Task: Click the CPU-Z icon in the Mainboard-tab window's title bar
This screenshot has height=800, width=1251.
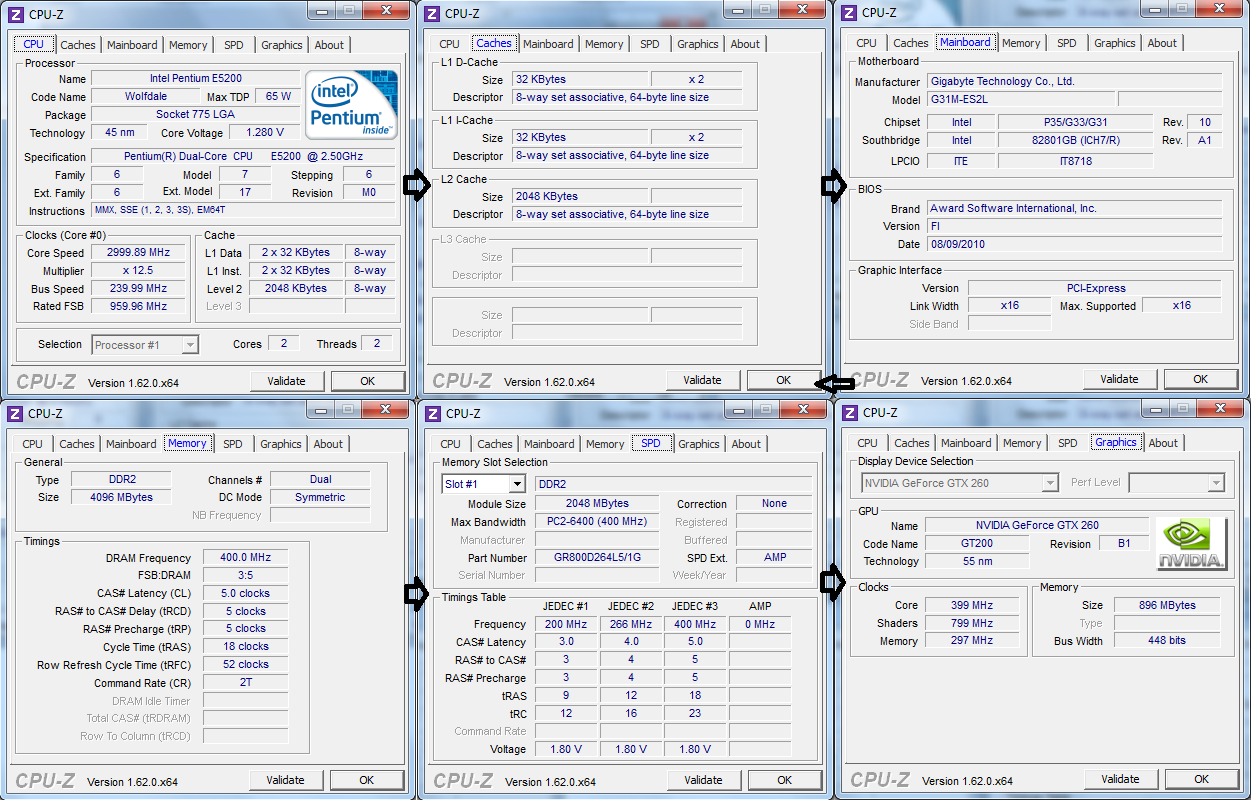Action: tap(849, 12)
